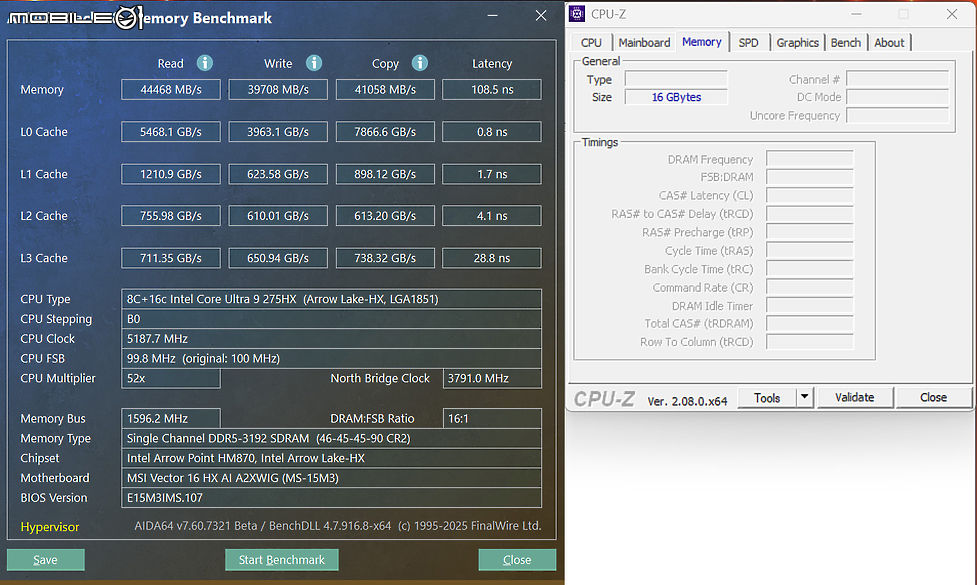Viewport: 977px width, 585px height.
Task: Open the About tab in CPU-Z
Action: pyautogui.click(x=889, y=42)
